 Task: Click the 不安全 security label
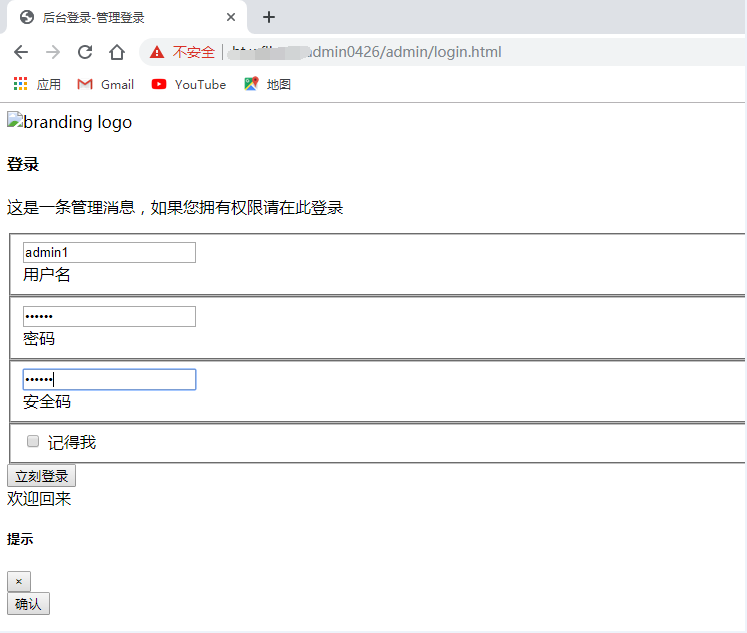click(194, 52)
